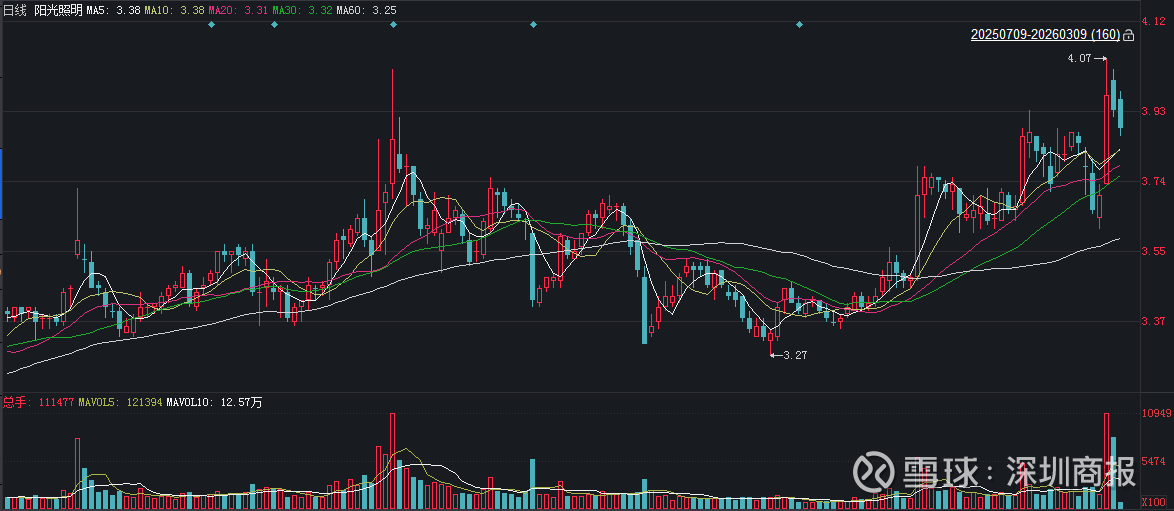Click the 3.93 price axis label
Image resolution: width=1174 pixels, height=511 pixels.
point(1153,112)
